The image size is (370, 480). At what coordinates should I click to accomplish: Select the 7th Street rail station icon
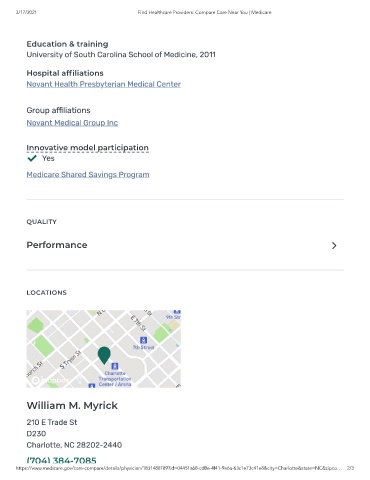(143, 340)
